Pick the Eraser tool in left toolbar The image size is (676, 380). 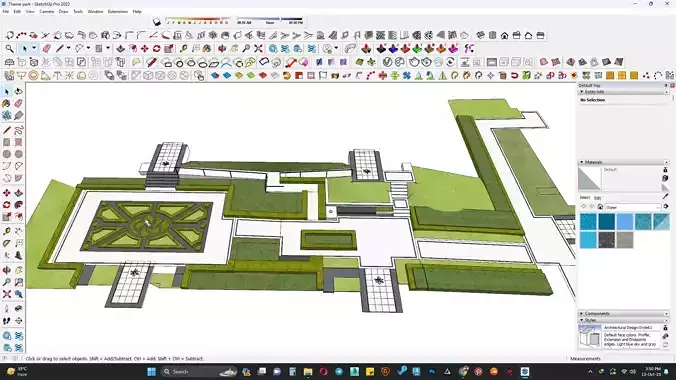pos(18,104)
